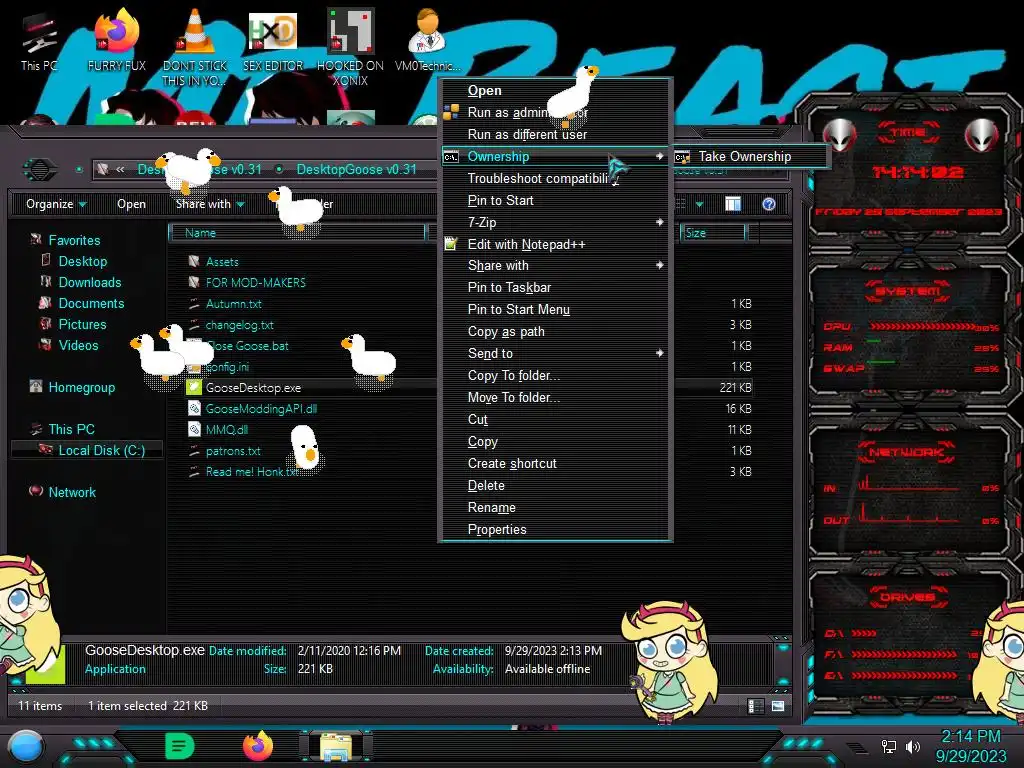Select Delete in the context menu
This screenshot has height=768, width=1024.
[557, 485]
